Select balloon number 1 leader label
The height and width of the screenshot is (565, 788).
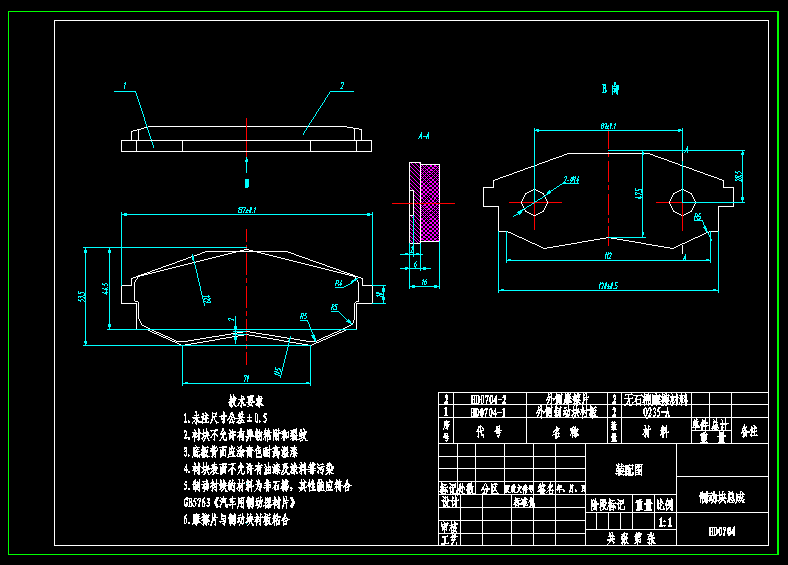click(x=125, y=85)
